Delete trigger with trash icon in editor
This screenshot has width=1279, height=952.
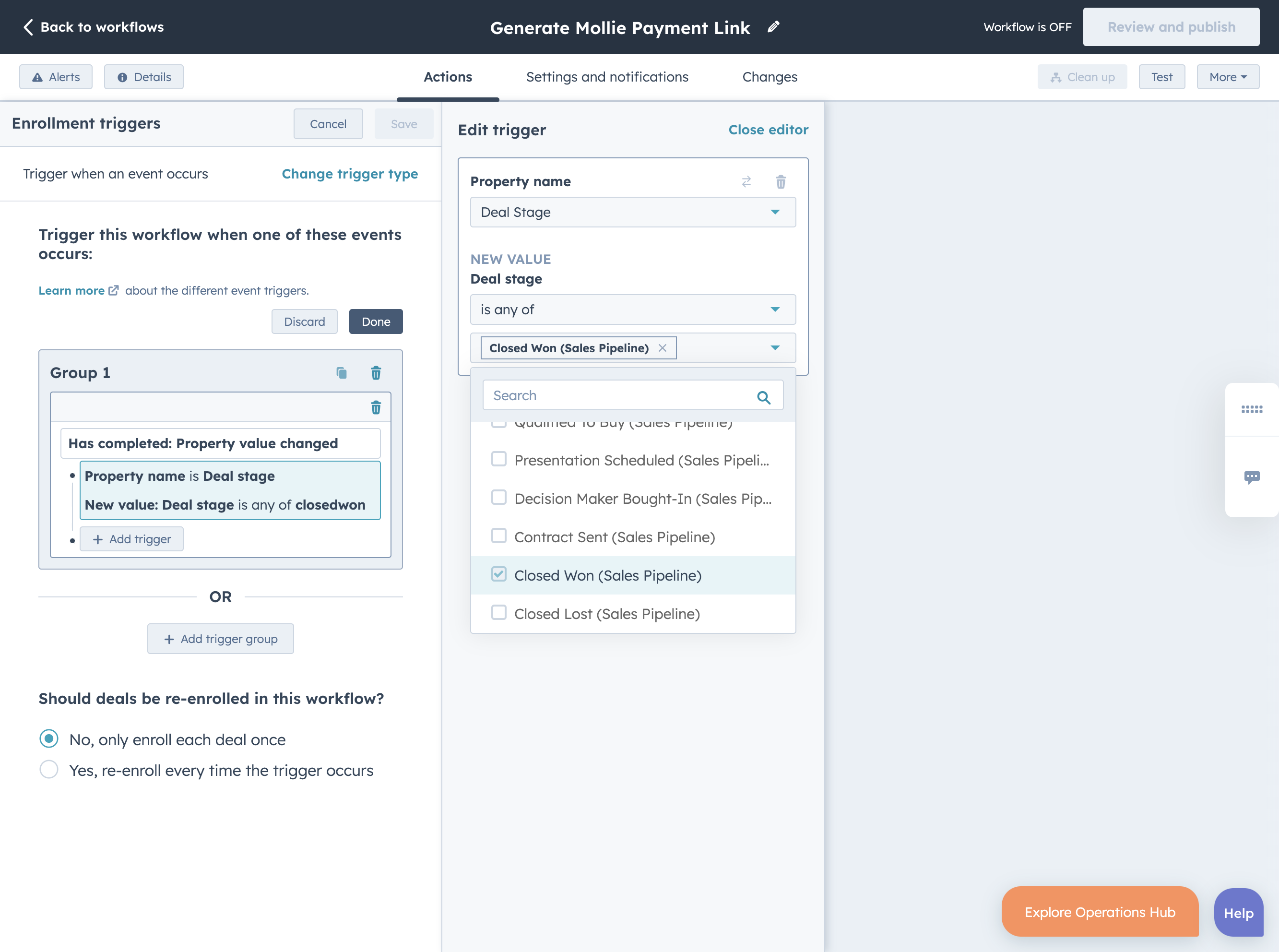click(781, 182)
